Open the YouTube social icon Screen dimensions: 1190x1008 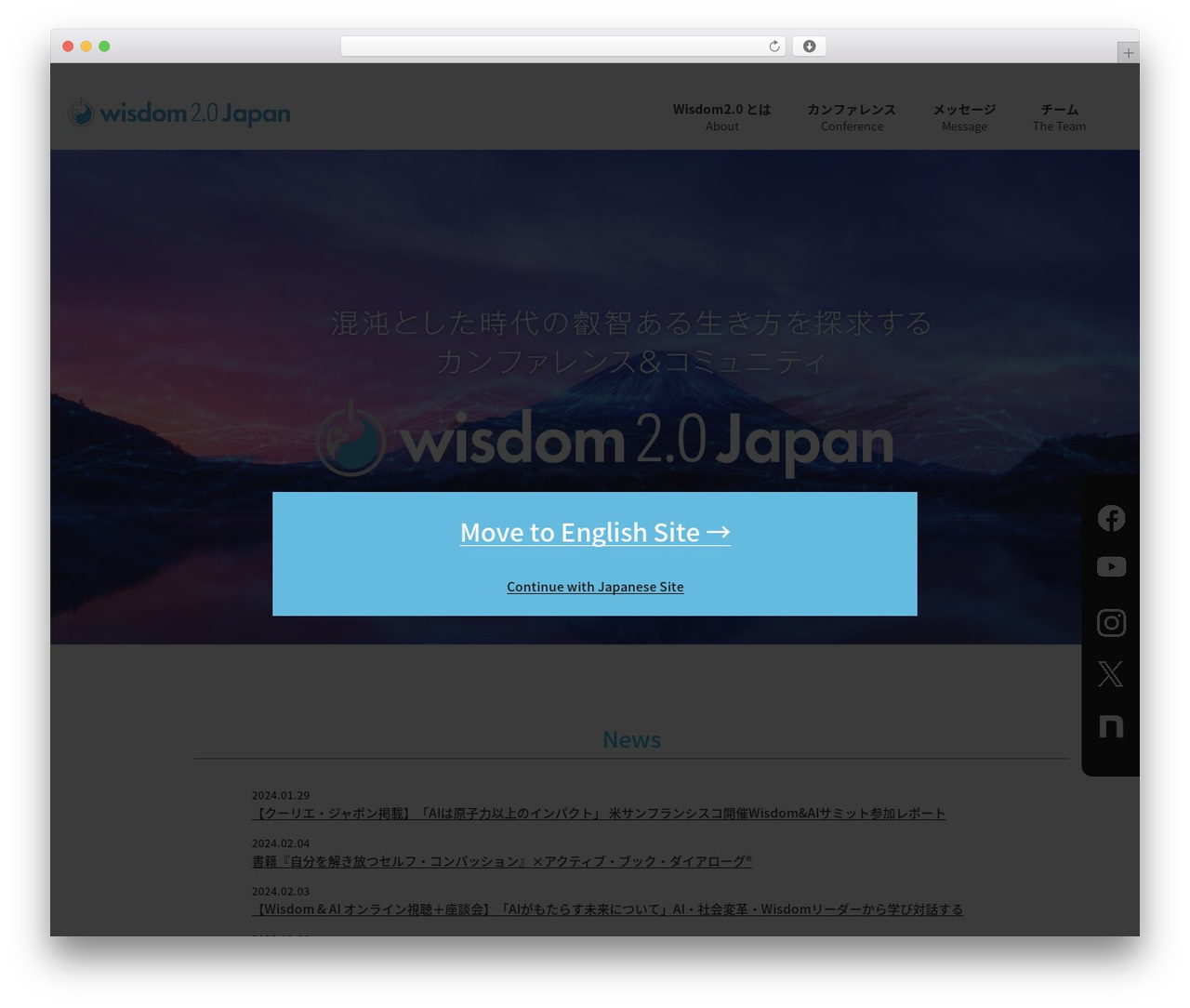point(1111,566)
